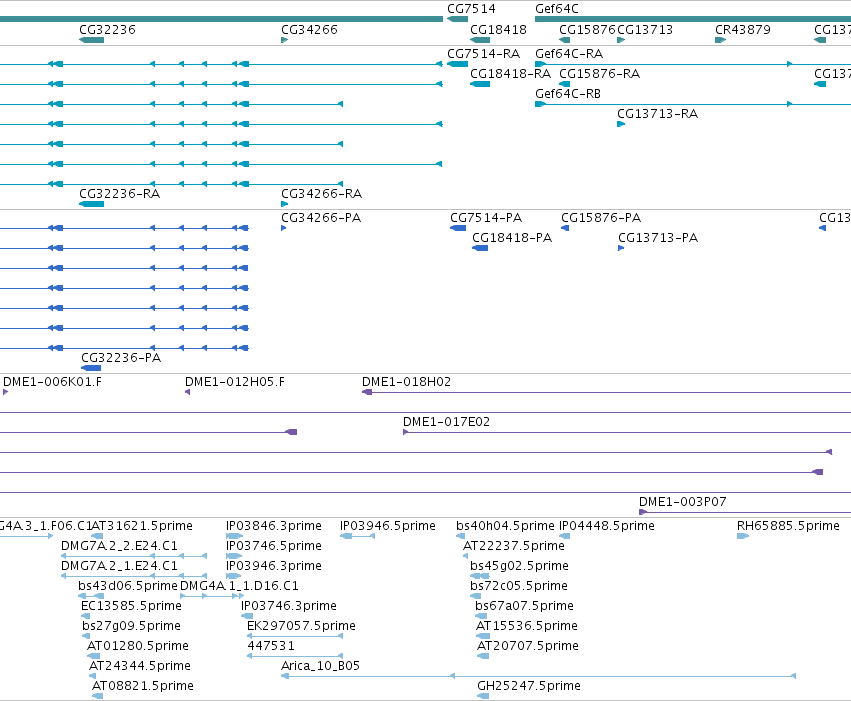Select EST IP03946.5prime
Image resolution: width=851 pixels, height=701 pixels.
pyautogui.click(x=388, y=526)
